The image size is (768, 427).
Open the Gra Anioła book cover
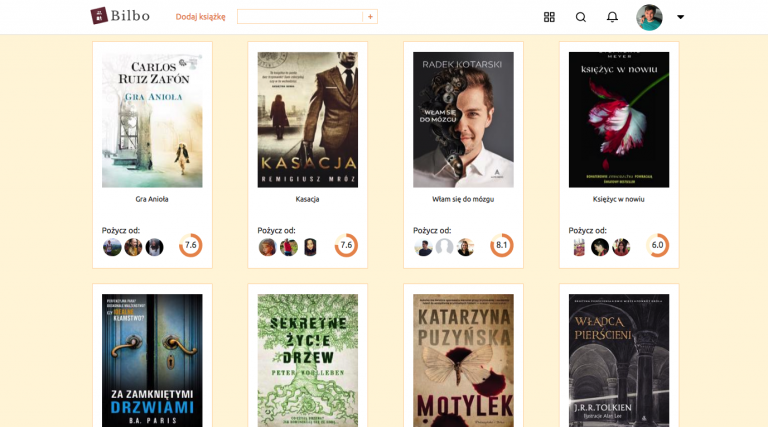152,119
